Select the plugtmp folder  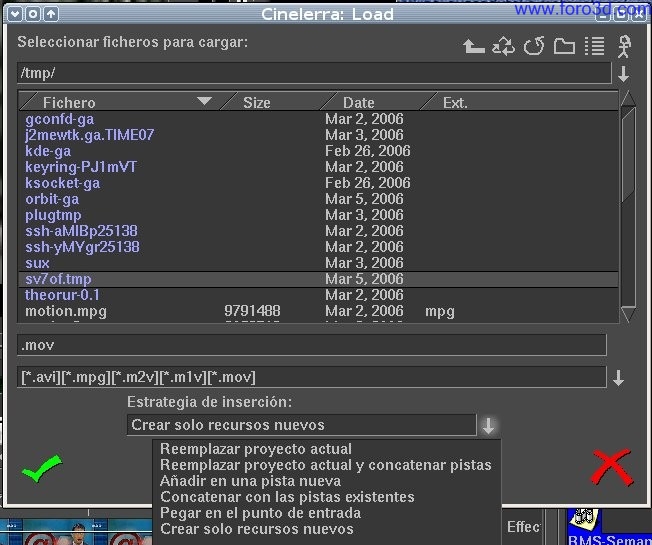tap(53, 215)
